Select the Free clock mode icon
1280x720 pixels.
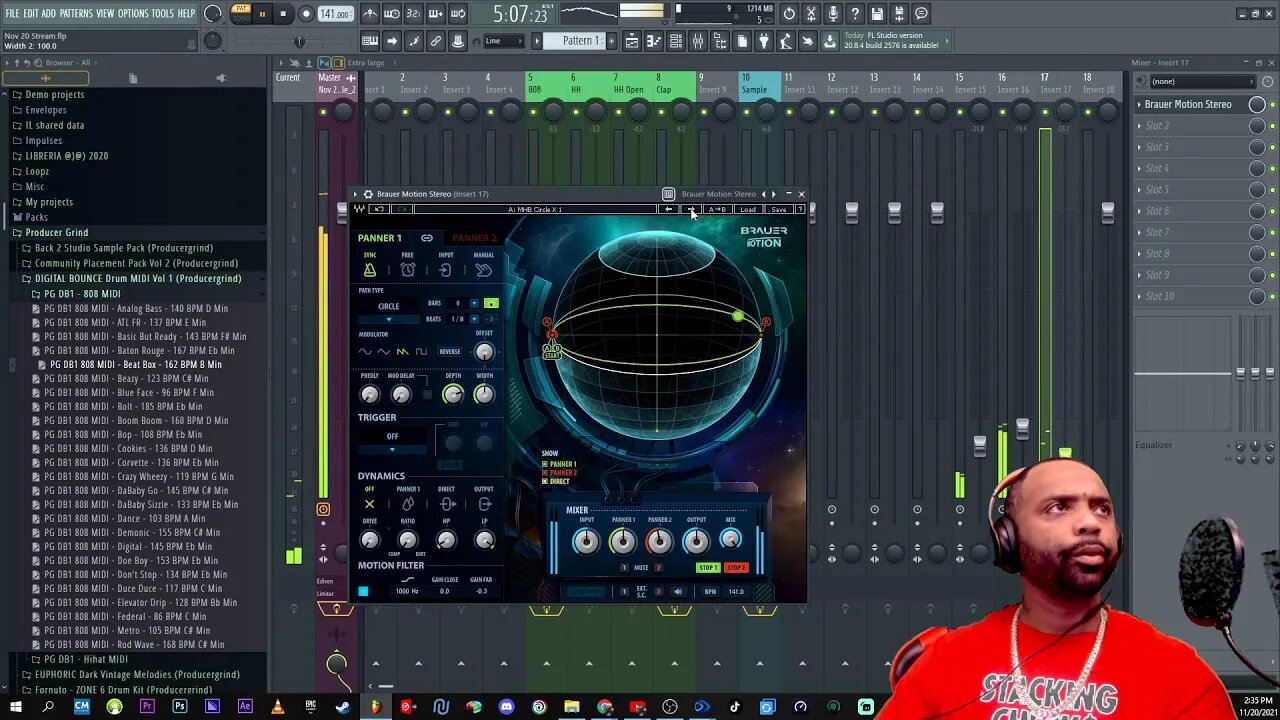point(407,270)
